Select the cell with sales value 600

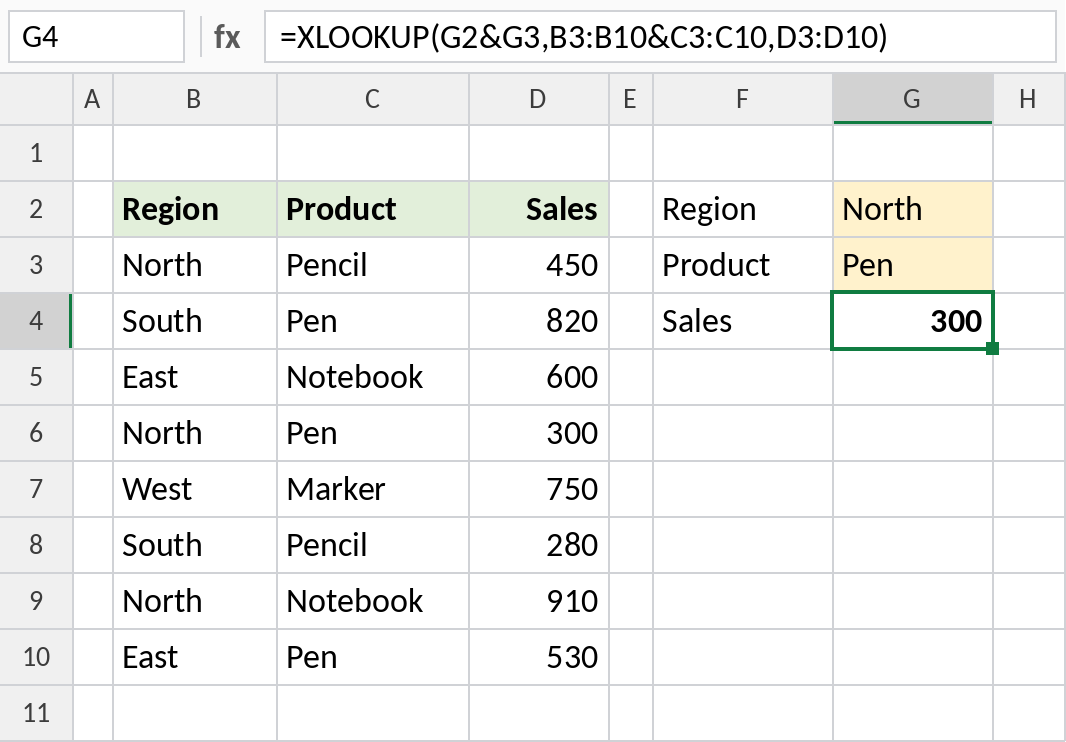[x=538, y=377]
